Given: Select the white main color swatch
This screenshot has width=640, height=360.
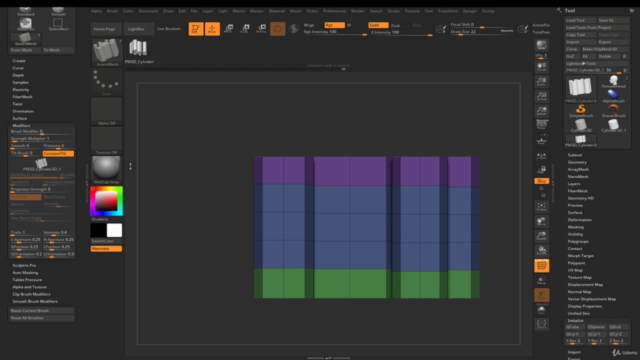Looking at the screenshot, I should (x=114, y=230).
